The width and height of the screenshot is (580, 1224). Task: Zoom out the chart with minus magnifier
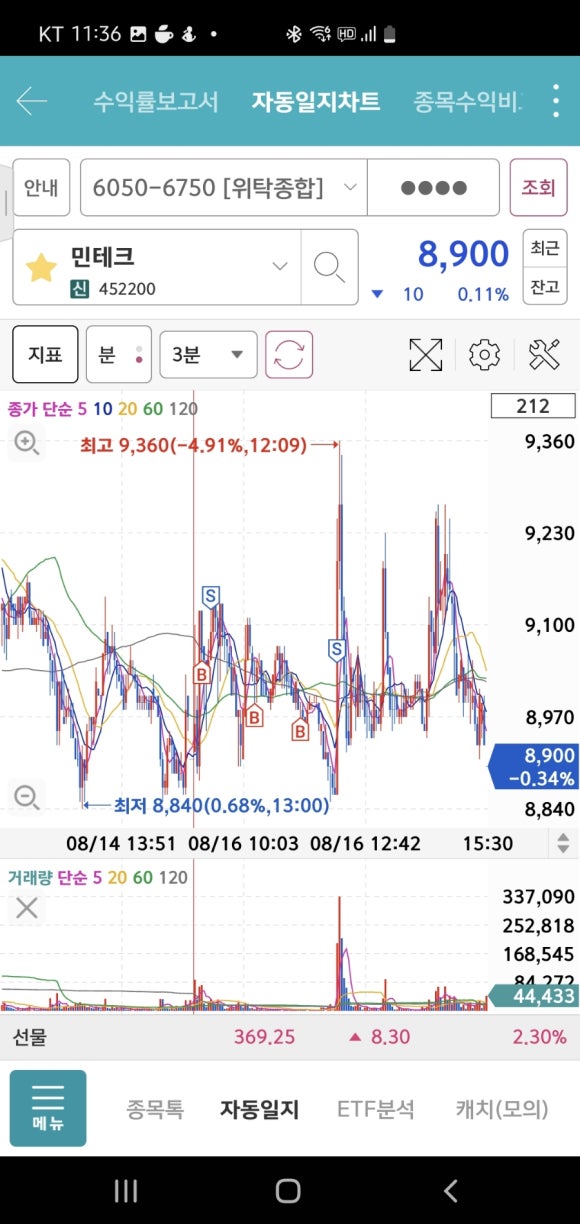tap(26, 797)
